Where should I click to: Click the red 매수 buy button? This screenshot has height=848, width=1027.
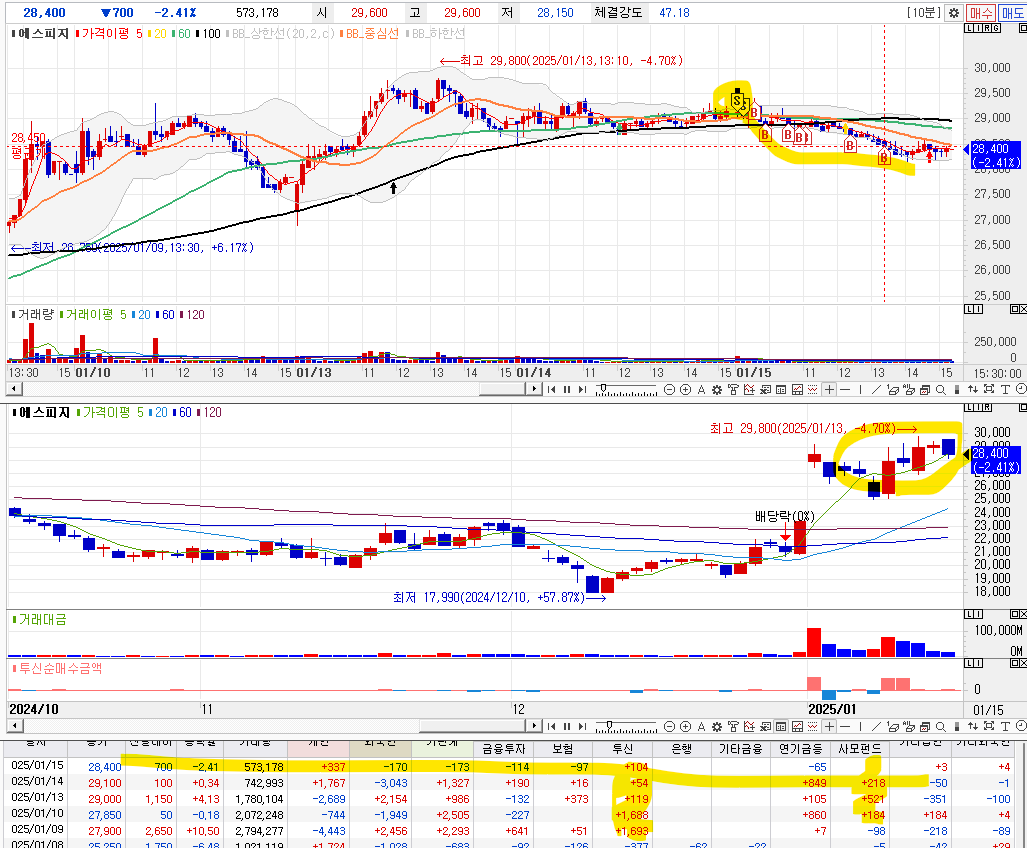tap(980, 12)
